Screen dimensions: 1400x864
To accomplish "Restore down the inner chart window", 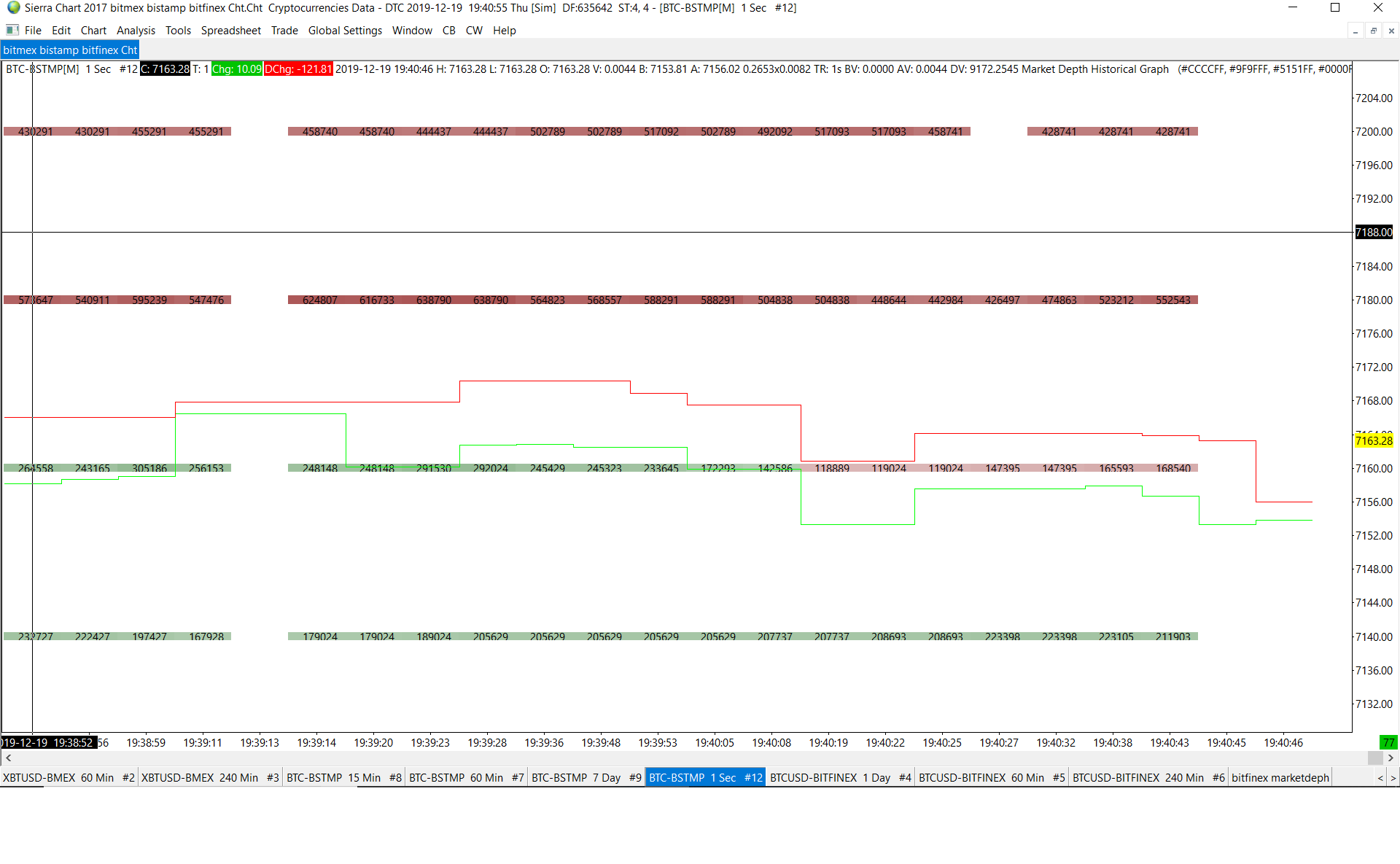I will click(1373, 31).
